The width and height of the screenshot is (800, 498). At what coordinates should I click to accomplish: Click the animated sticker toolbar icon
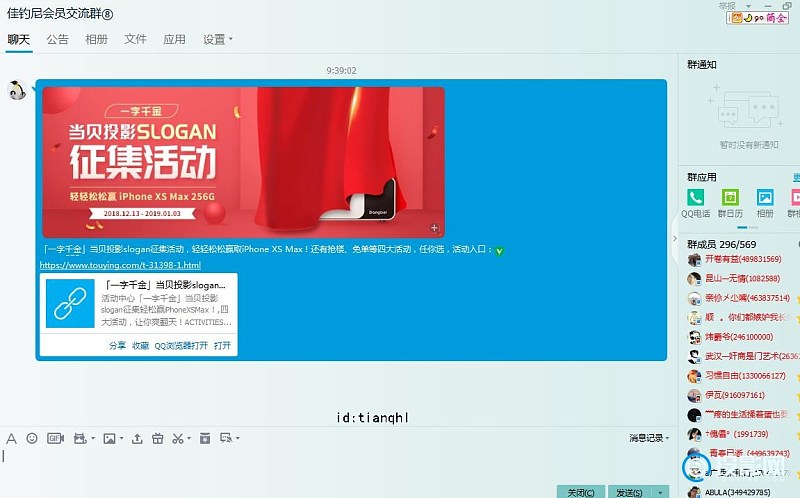coord(80,438)
